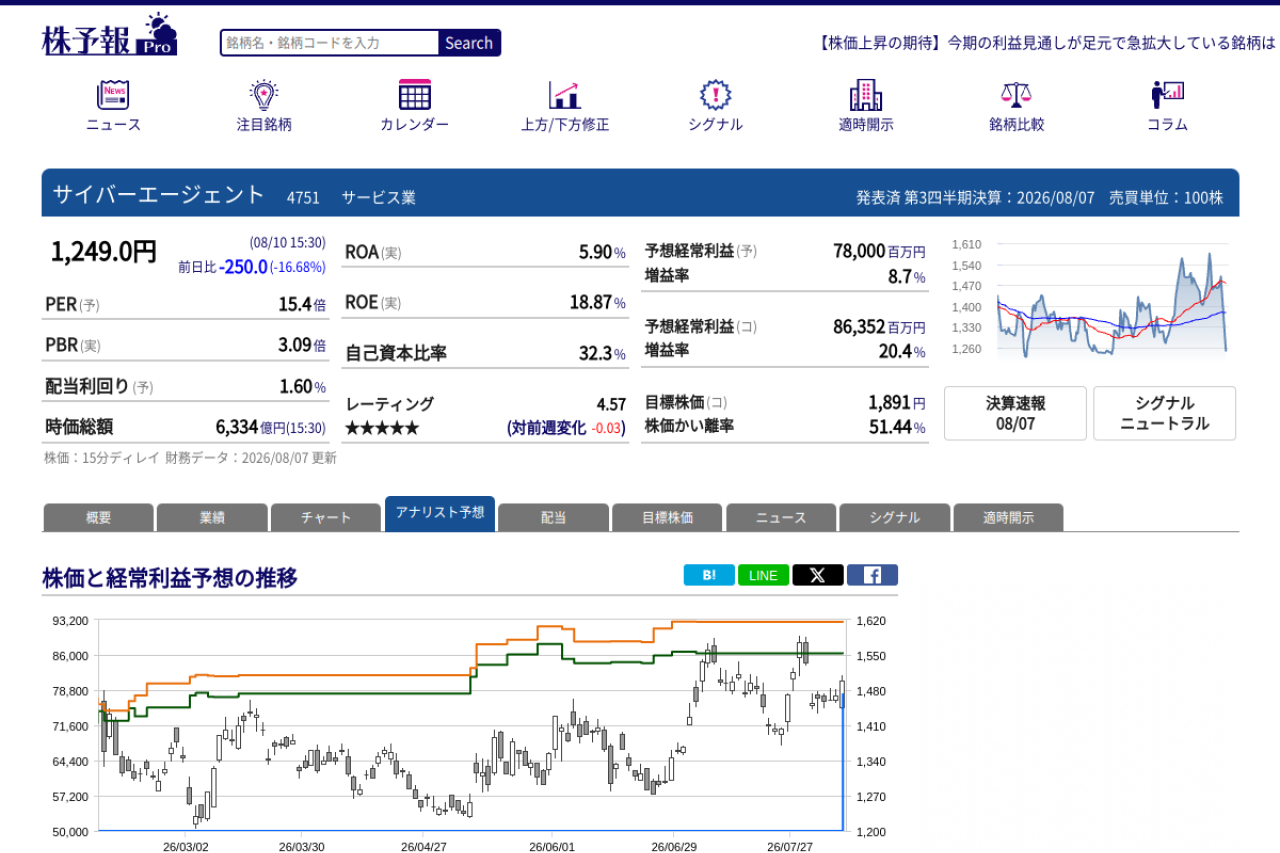Click the 目標株価 value 1,891円
This screenshot has width=1280, height=853.
click(897, 402)
